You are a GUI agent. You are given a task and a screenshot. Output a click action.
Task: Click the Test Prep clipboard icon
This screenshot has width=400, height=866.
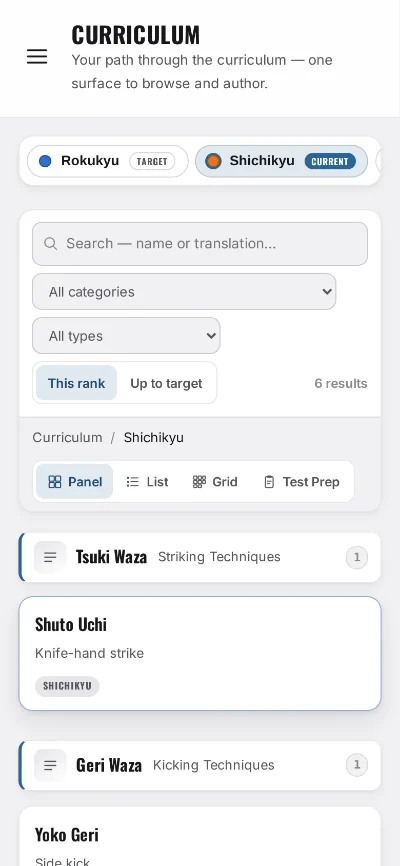[x=269, y=482]
